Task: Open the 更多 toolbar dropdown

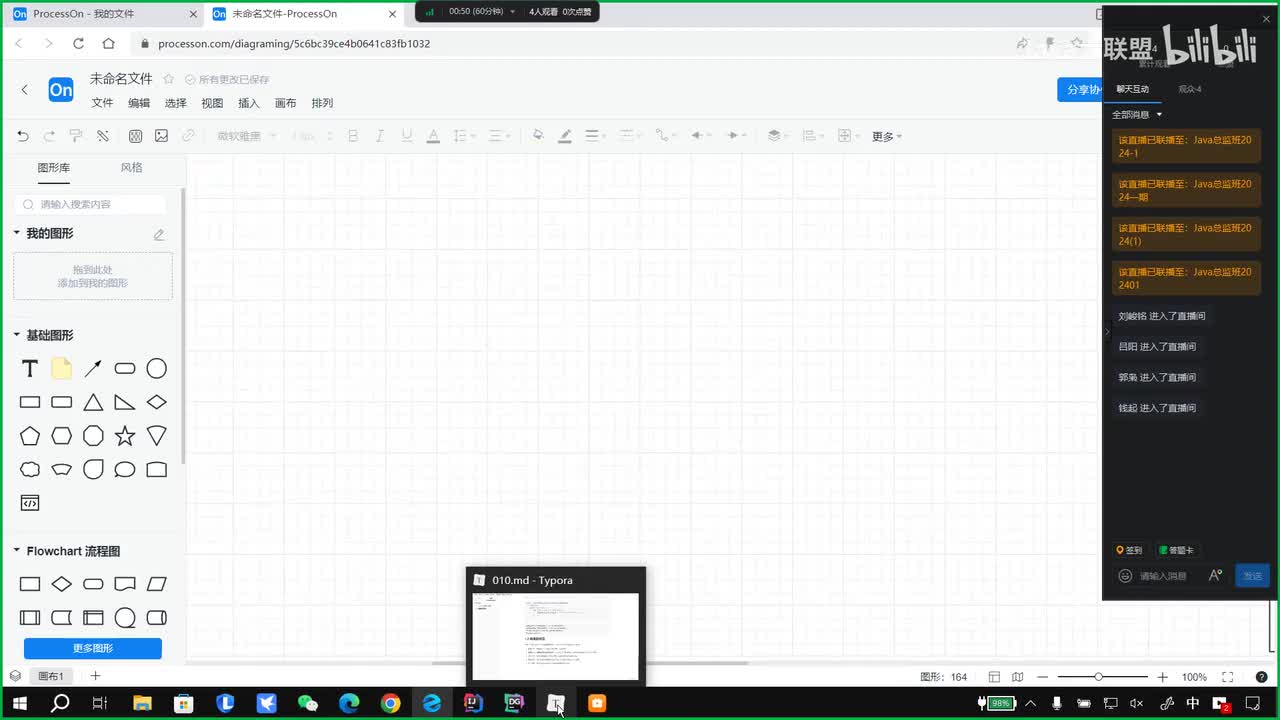Action: (x=886, y=137)
